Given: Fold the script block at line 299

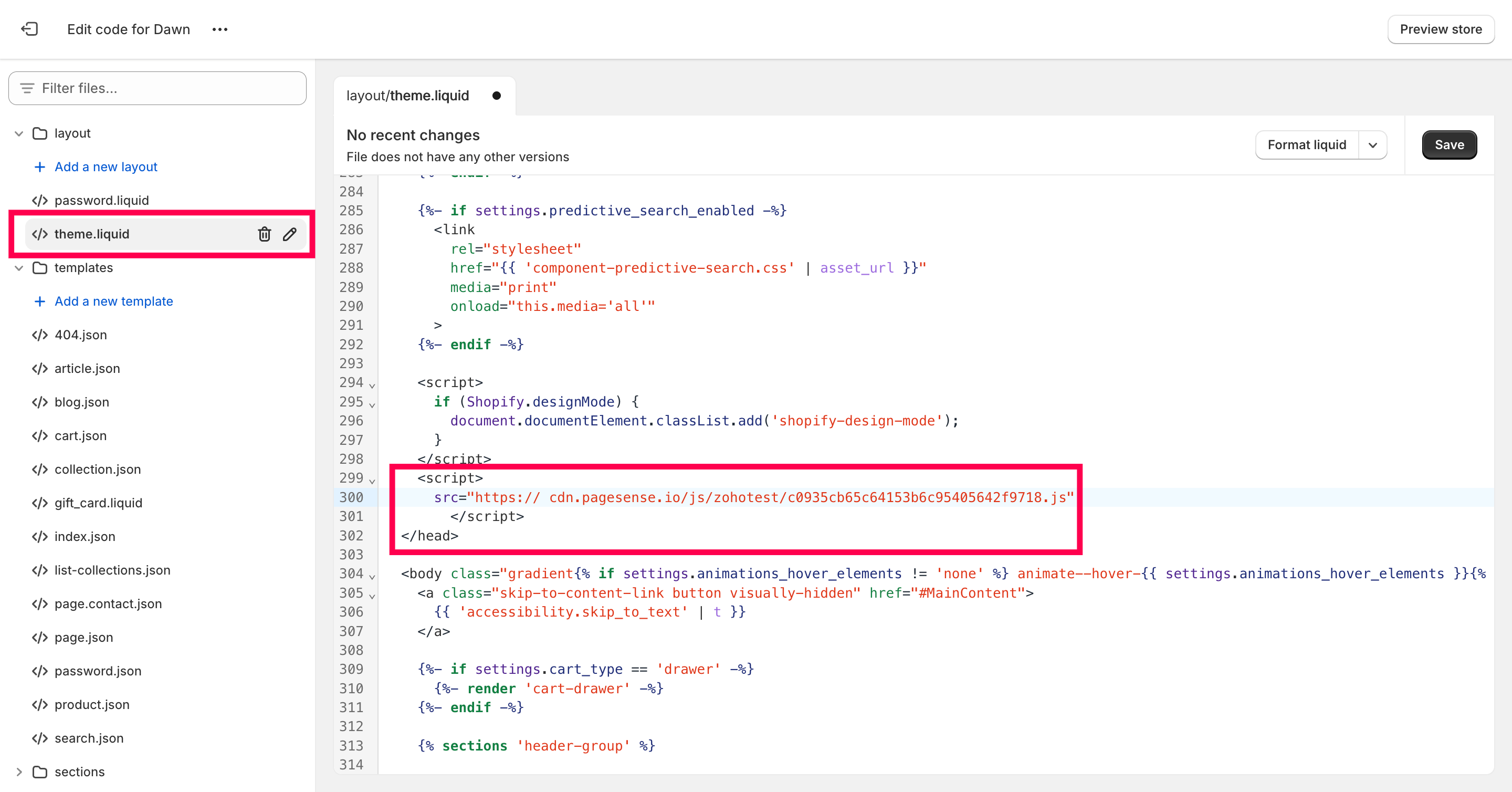Looking at the screenshot, I should 372,481.
